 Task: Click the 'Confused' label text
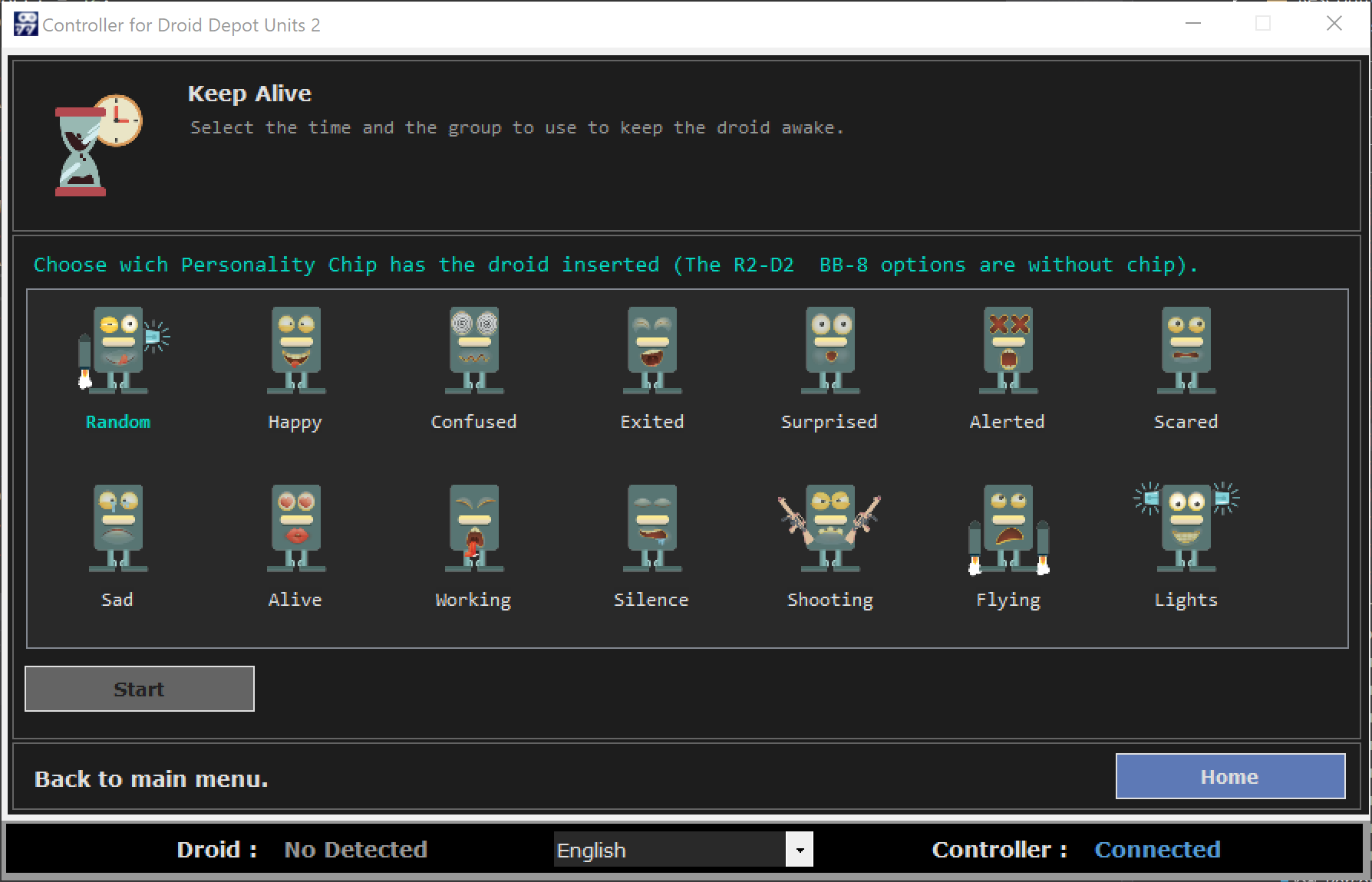pos(474,422)
